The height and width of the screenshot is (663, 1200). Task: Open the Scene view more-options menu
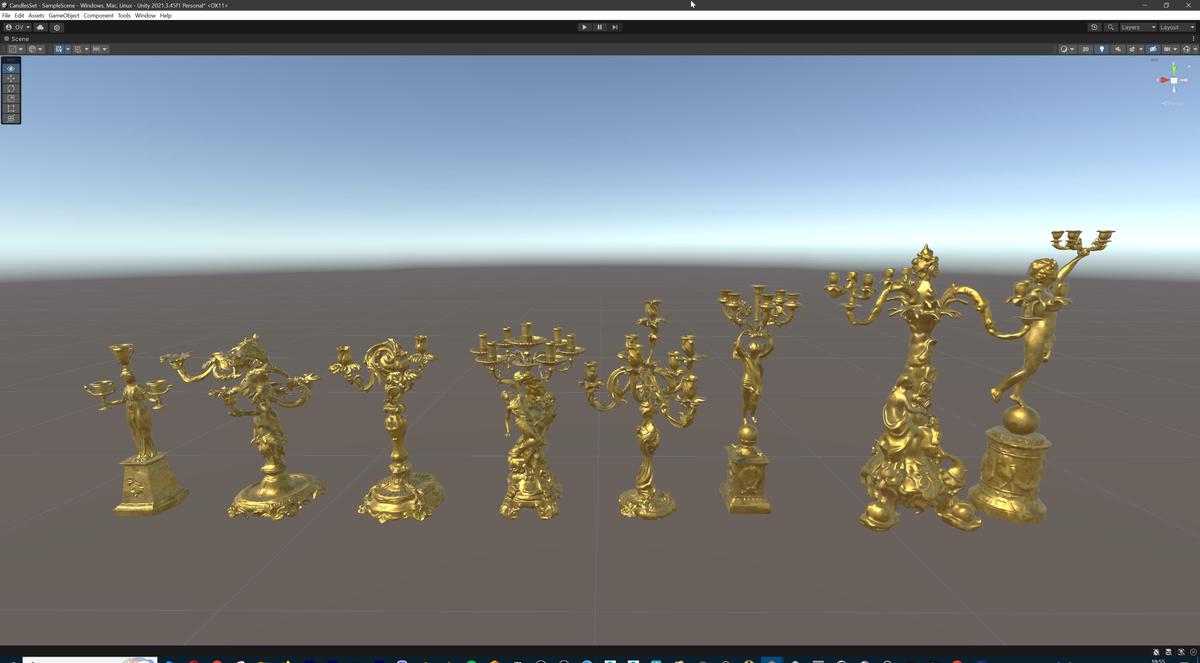(x=1193, y=38)
